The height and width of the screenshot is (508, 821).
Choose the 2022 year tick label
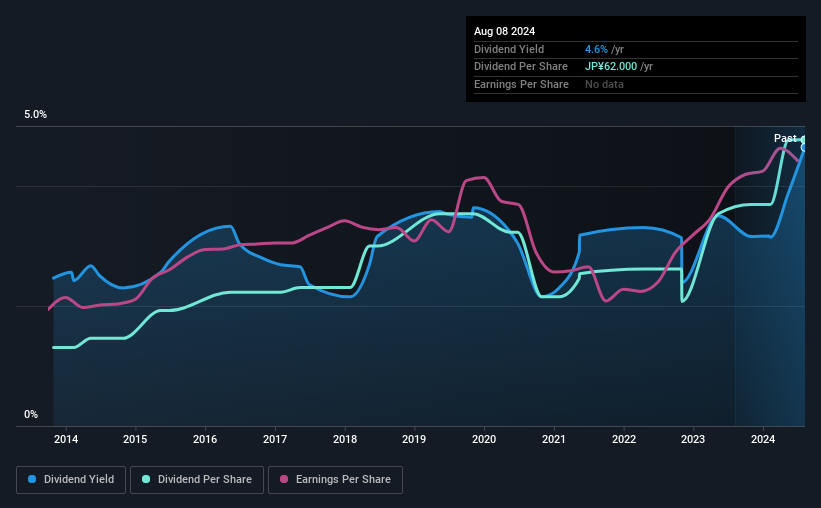[623, 438]
